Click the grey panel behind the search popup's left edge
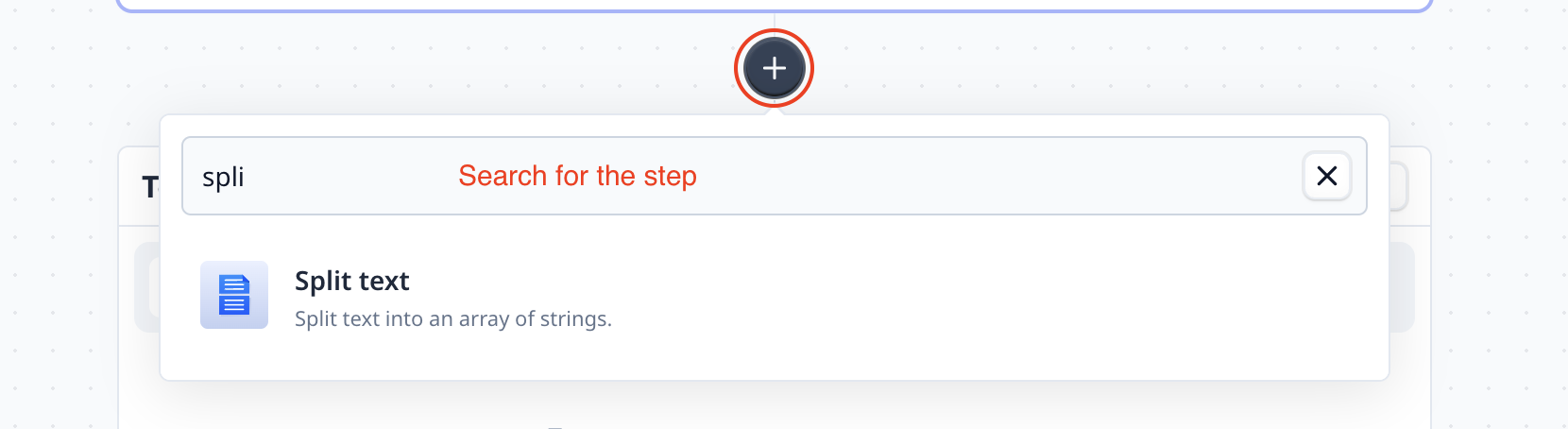The image size is (1568, 429). point(146,287)
